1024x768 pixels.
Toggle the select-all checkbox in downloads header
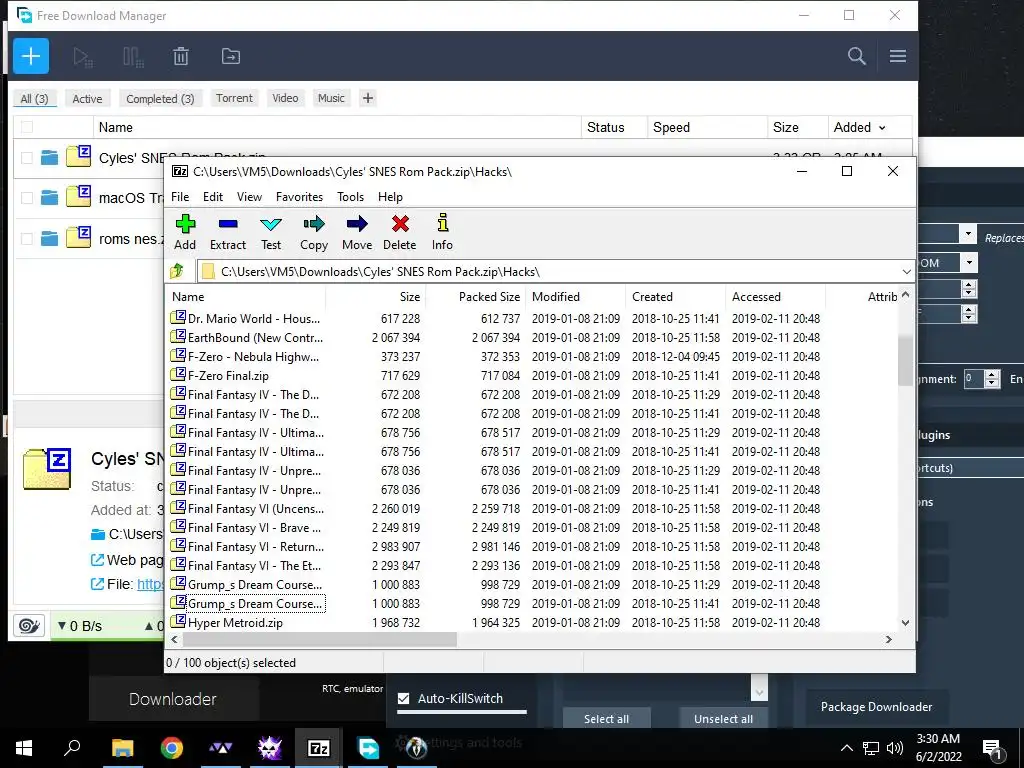coord(27,127)
